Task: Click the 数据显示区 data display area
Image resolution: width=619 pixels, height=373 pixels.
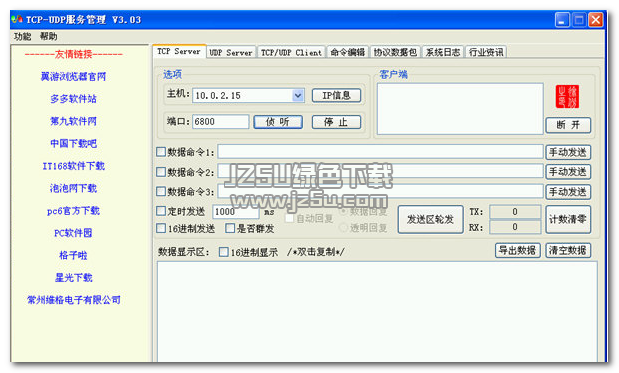Action: pos(377,312)
